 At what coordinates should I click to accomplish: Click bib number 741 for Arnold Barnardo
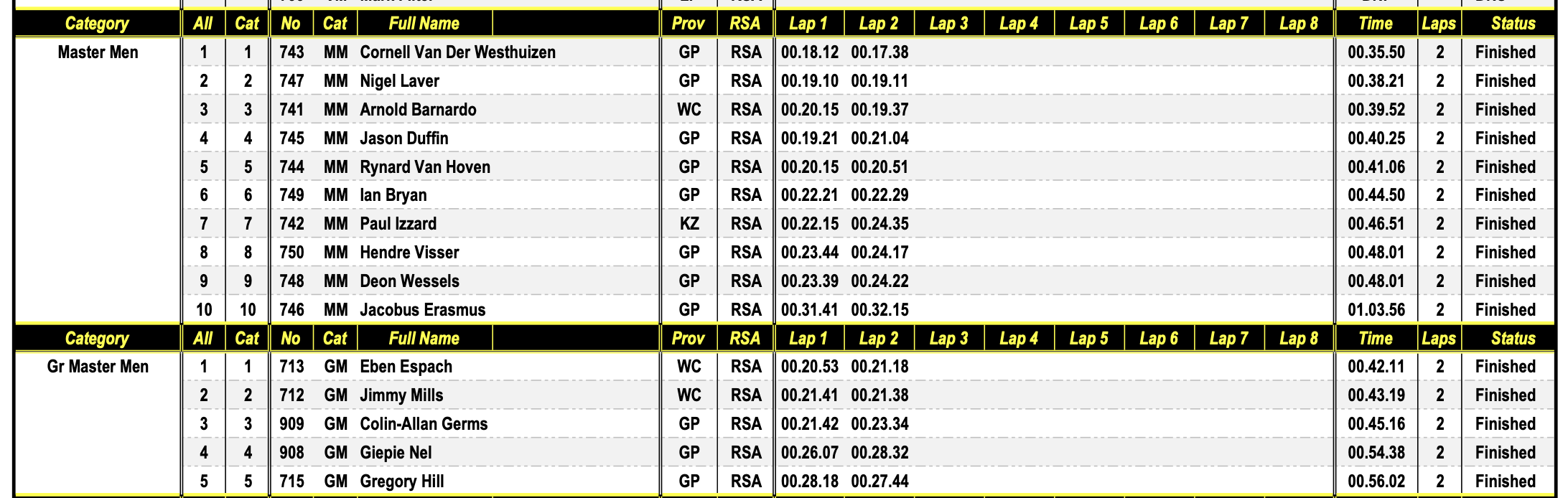click(x=291, y=110)
